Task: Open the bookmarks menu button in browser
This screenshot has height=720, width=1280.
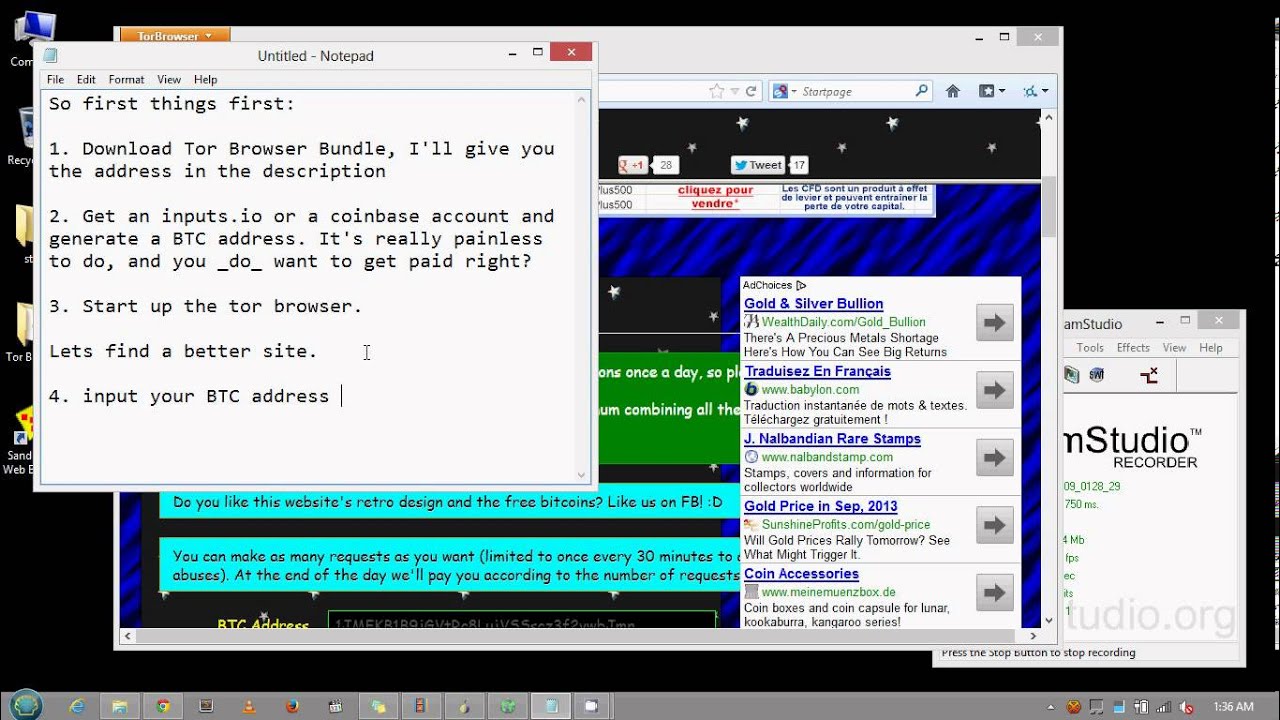Action: [991, 91]
